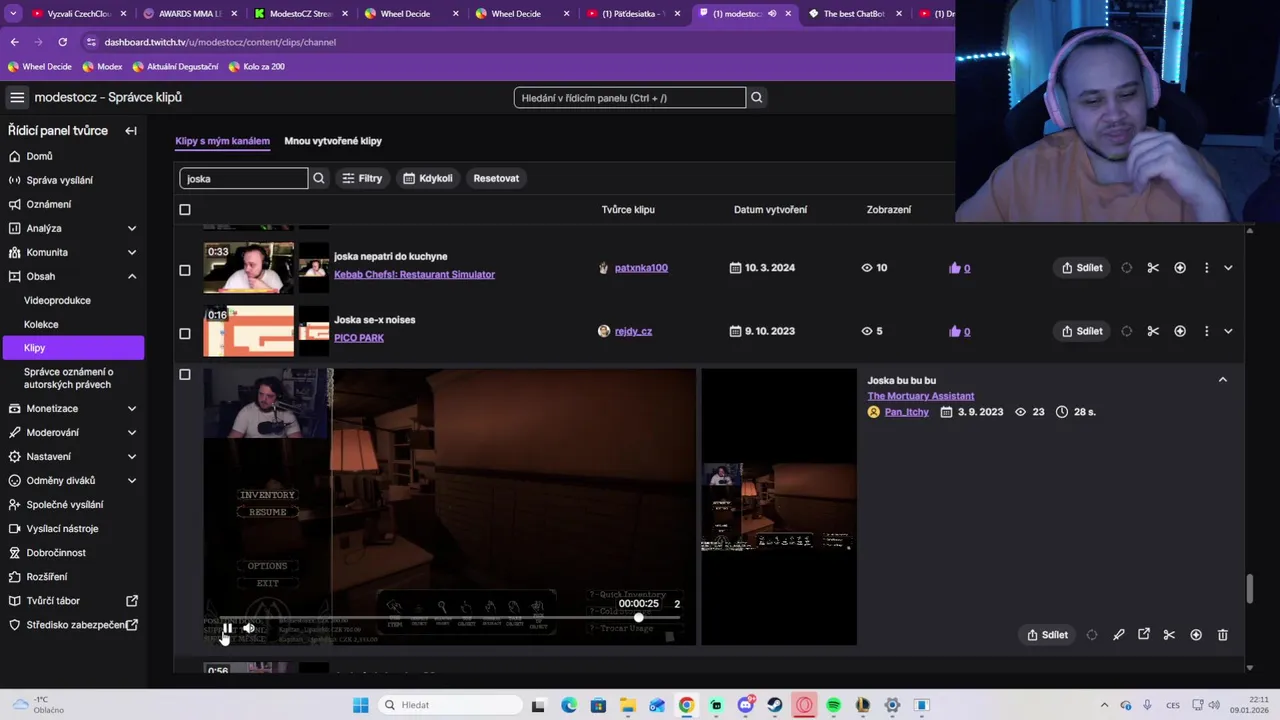Click the clip list vertical scrollbar thumb
The width and height of the screenshot is (1280, 720).
pos(1250,589)
